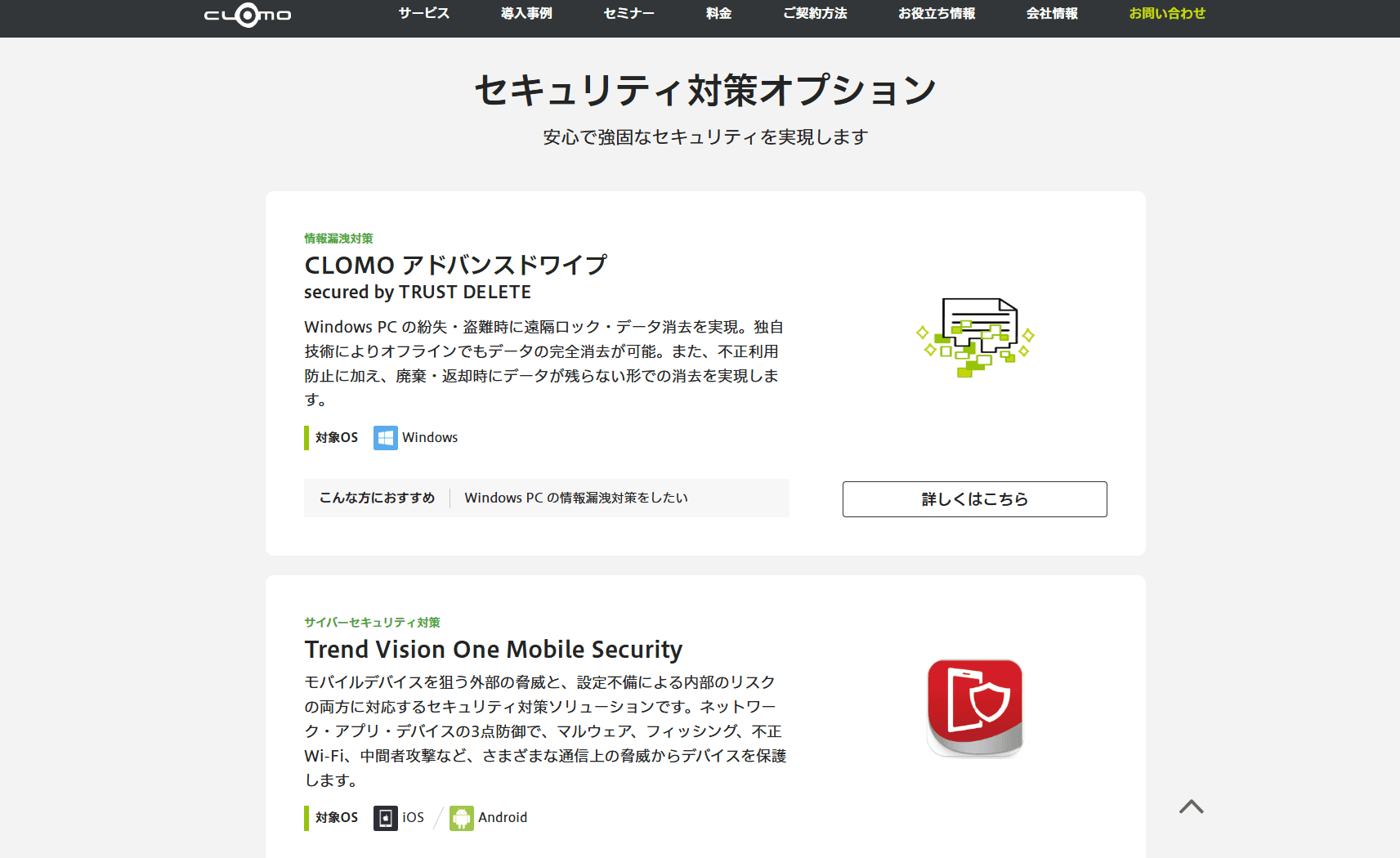This screenshot has height=858, width=1400.
Task: Click the サイバーセキュリティ対策 category label
Action: [373, 623]
